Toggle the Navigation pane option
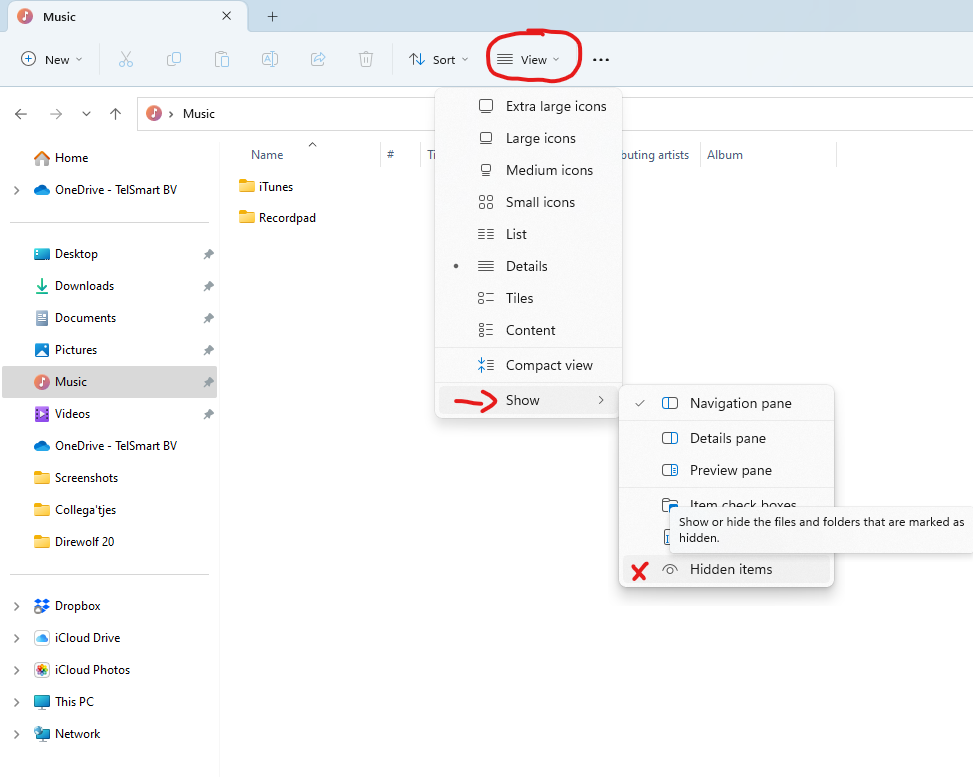The width and height of the screenshot is (973, 777). pos(739,403)
